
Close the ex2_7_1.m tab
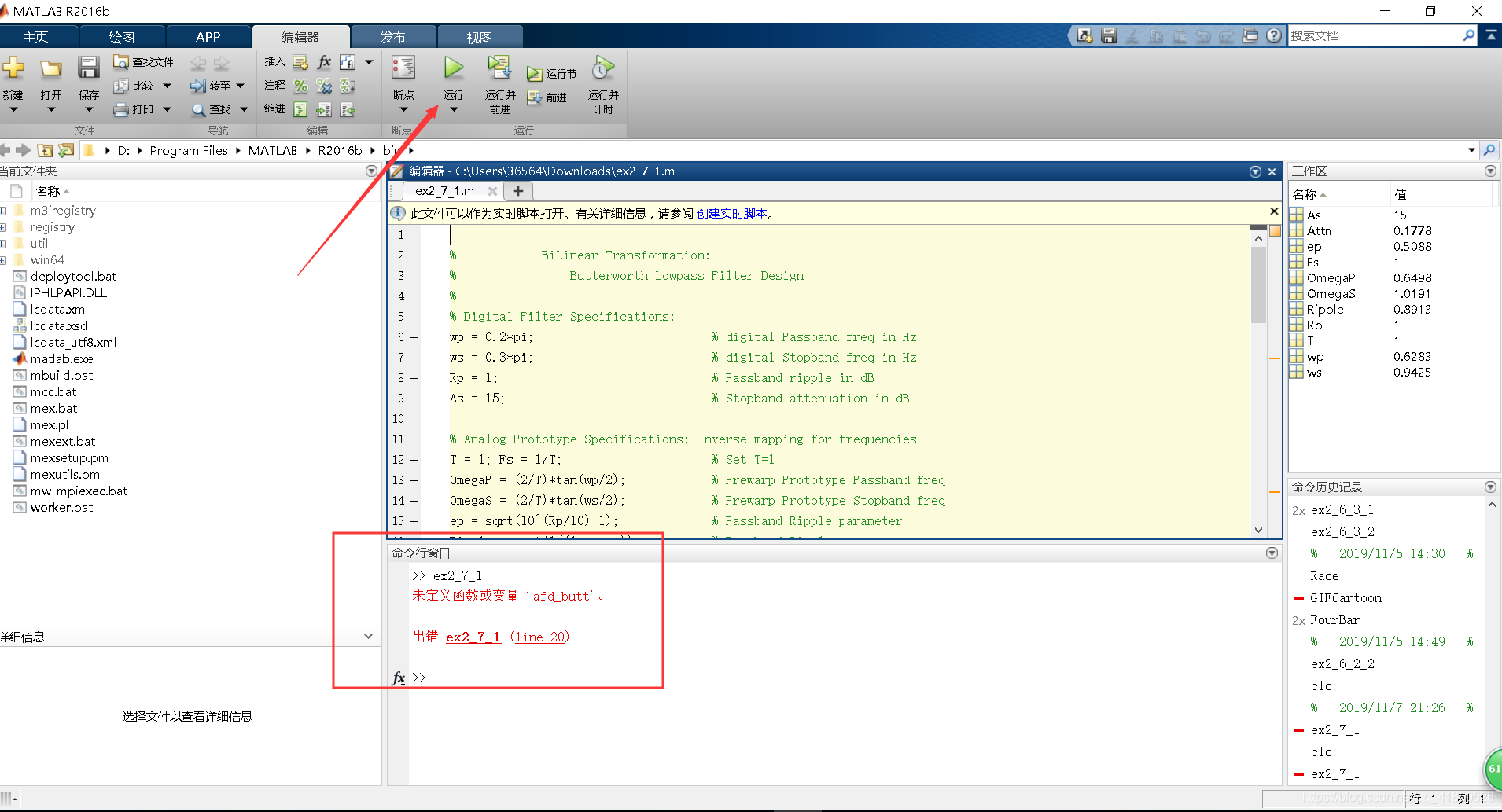492,191
